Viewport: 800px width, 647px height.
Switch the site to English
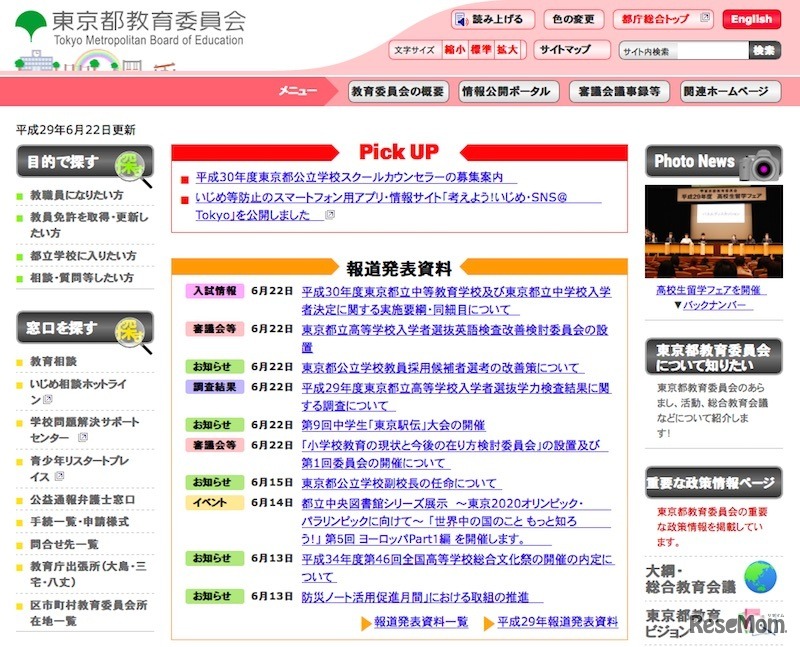tap(750, 18)
